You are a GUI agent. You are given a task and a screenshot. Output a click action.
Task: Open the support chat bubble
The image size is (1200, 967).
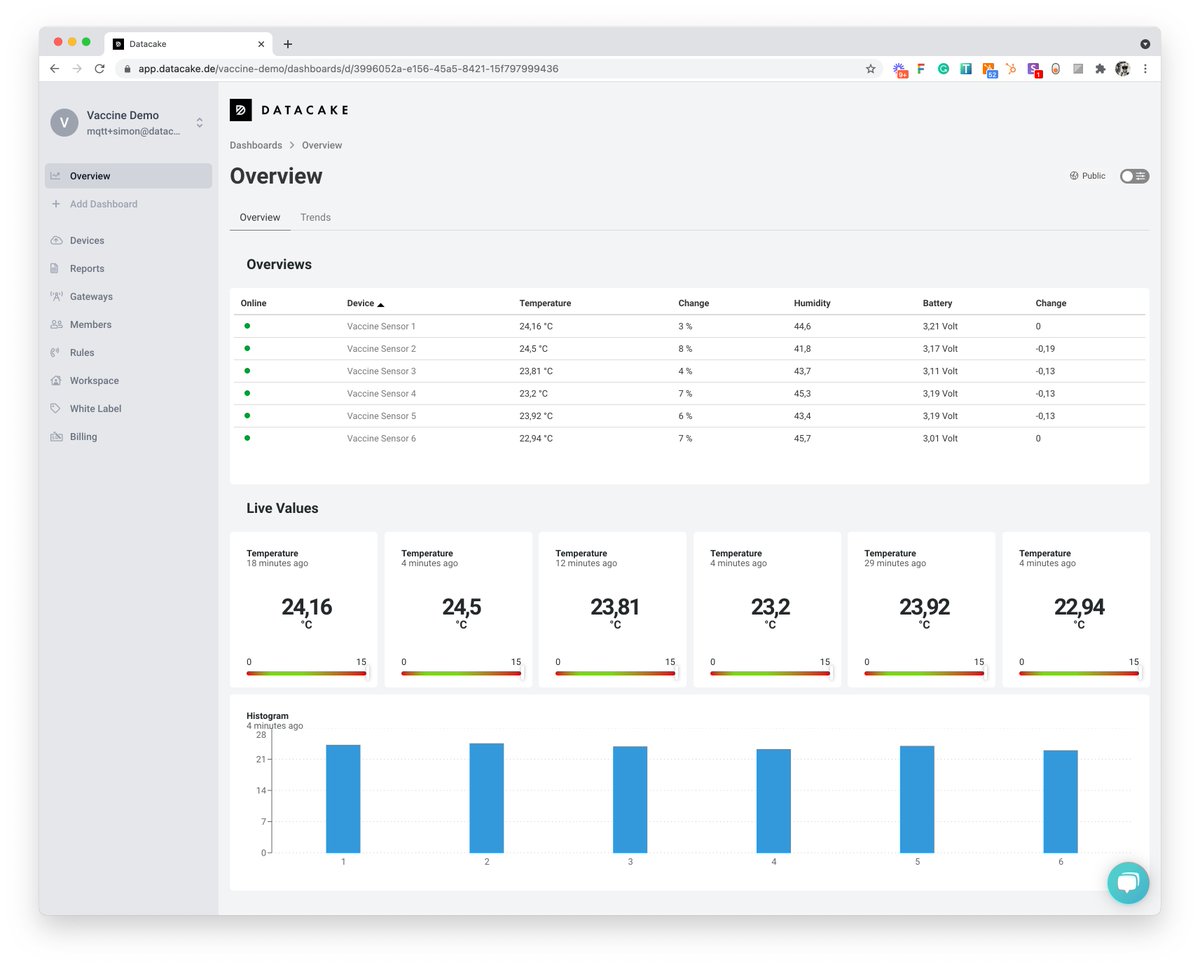click(x=1128, y=883)
